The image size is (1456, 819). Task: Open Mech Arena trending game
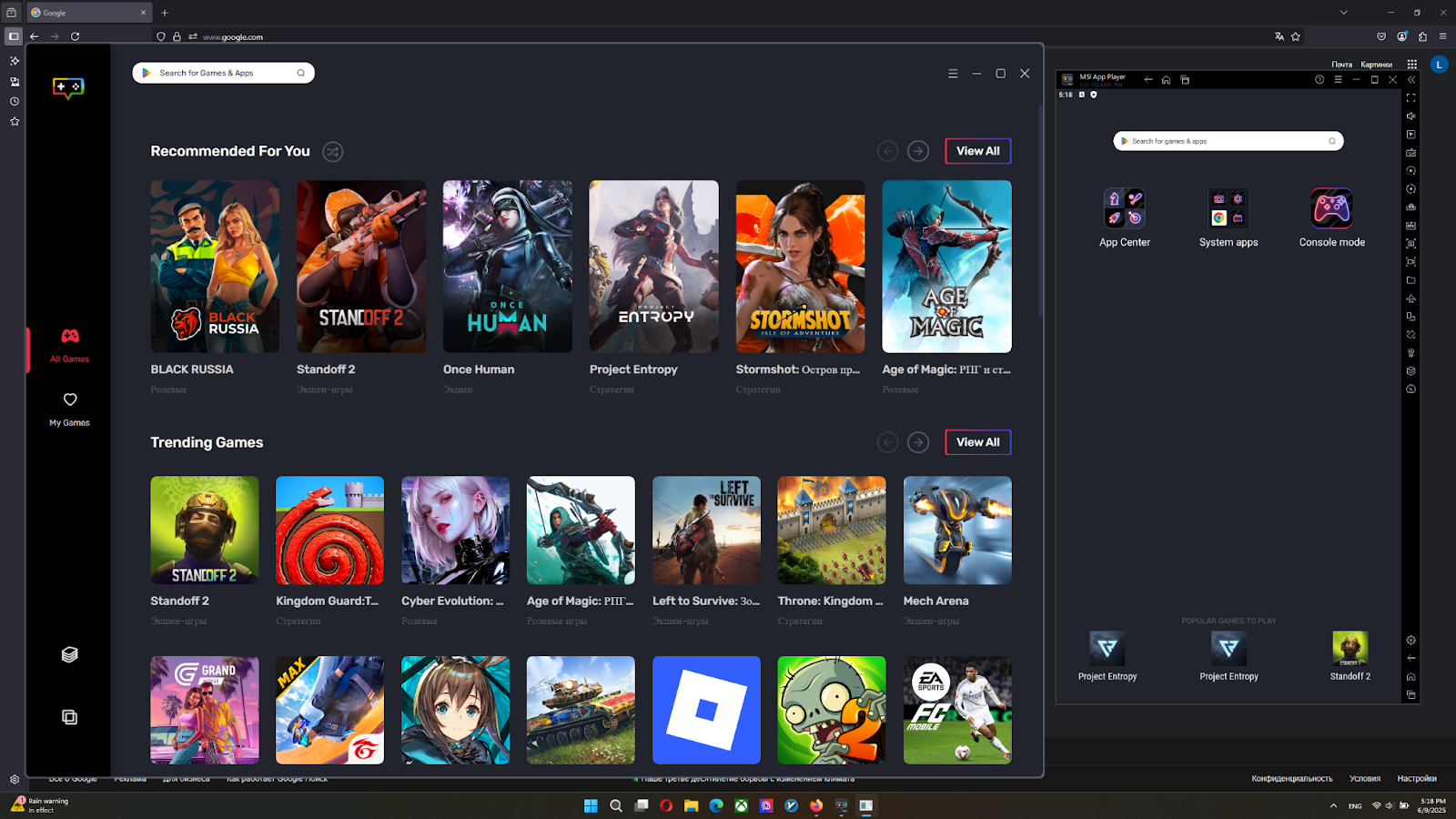click(x=957, y=531)
